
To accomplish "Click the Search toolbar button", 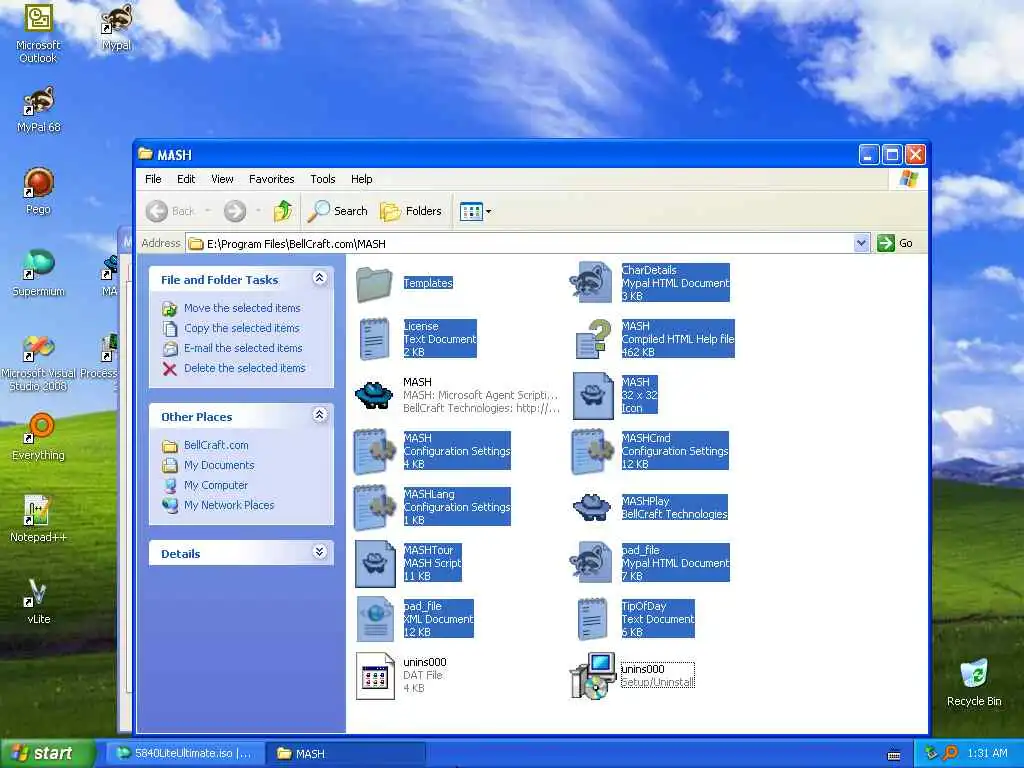I will pos(338,211).
